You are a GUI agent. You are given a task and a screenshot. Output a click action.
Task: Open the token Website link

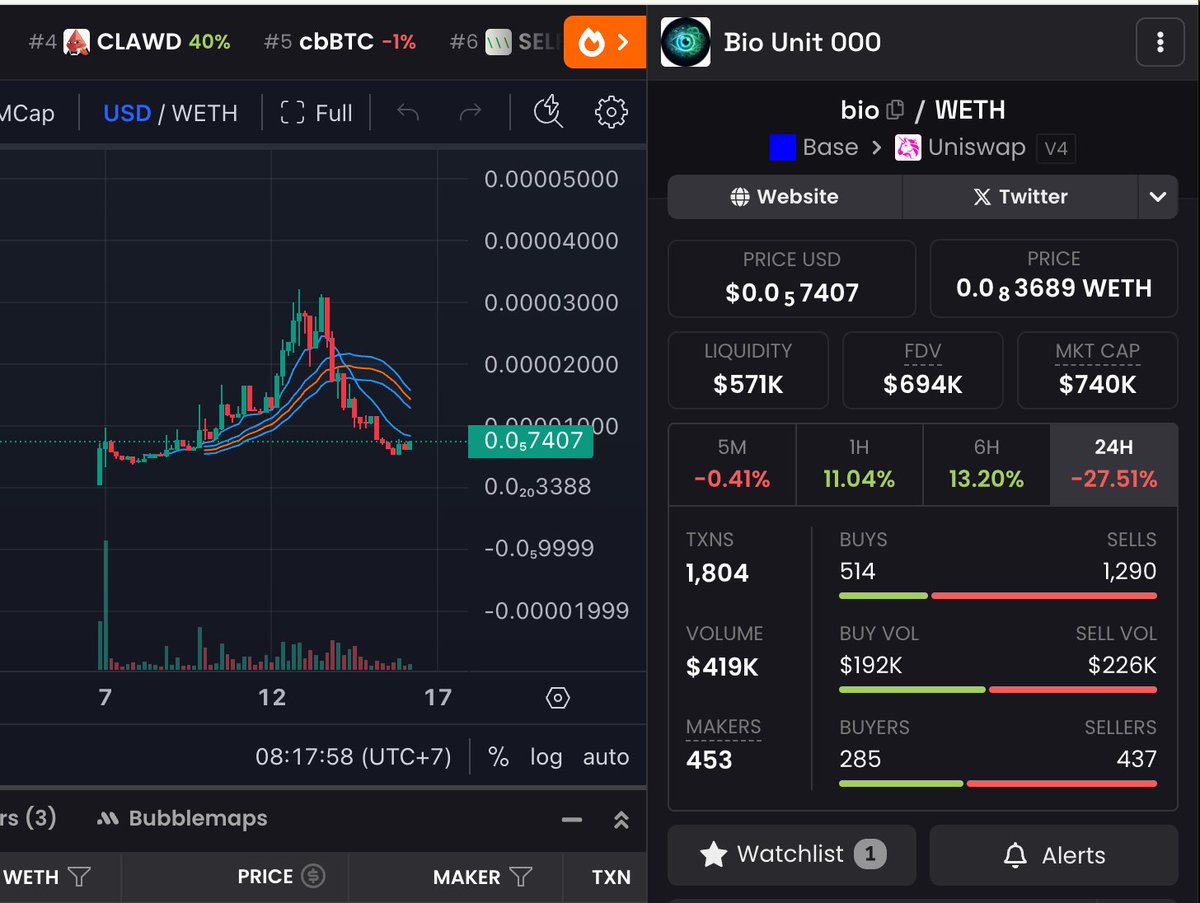click(x=785, y=197)
